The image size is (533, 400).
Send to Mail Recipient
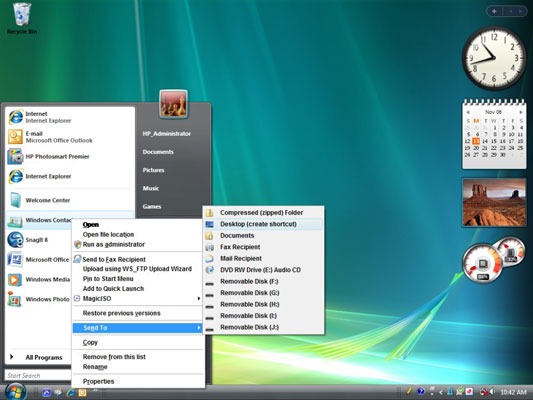pyautogui.click(x=263, y=258)
